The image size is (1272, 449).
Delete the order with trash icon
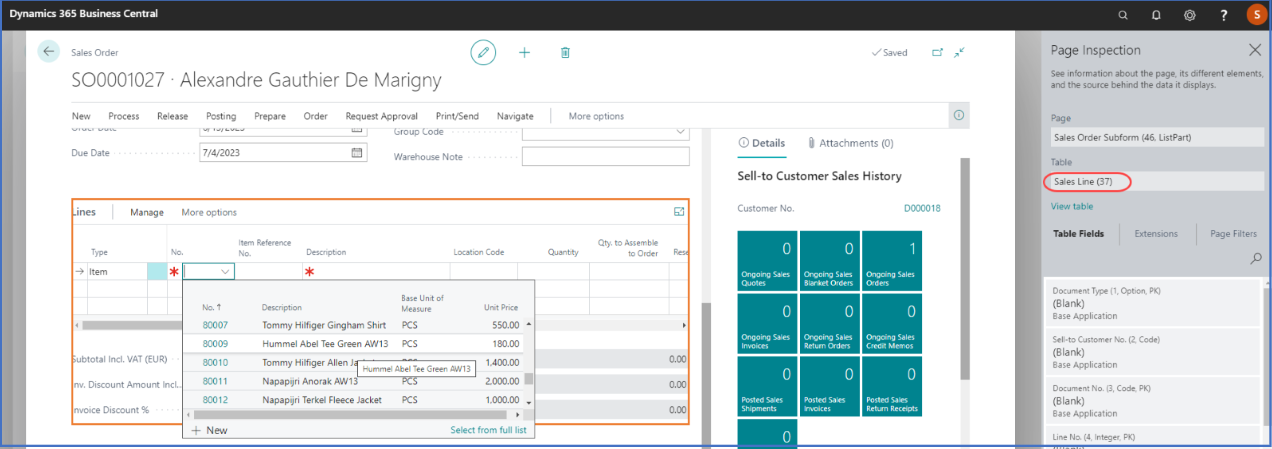pyautogui.click(x=565, y=52)
